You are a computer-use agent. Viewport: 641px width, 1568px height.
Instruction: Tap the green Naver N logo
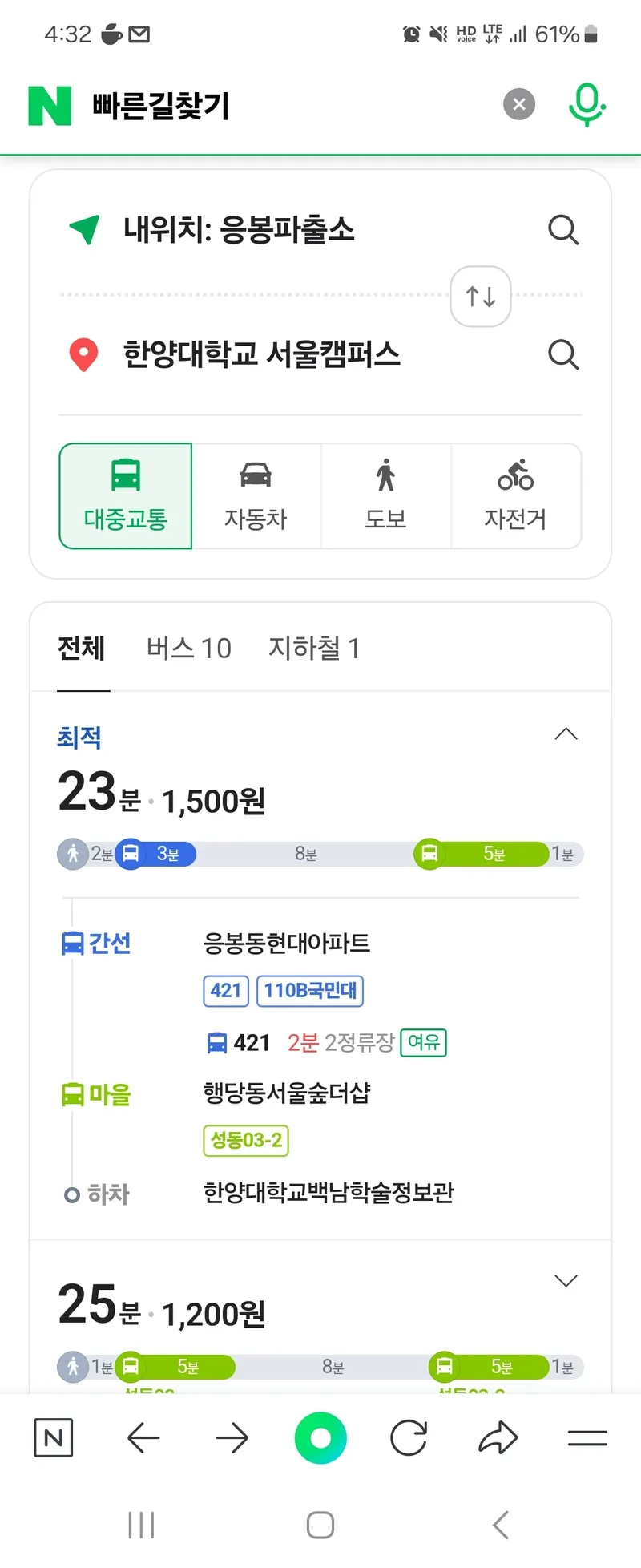click(50, 105)
